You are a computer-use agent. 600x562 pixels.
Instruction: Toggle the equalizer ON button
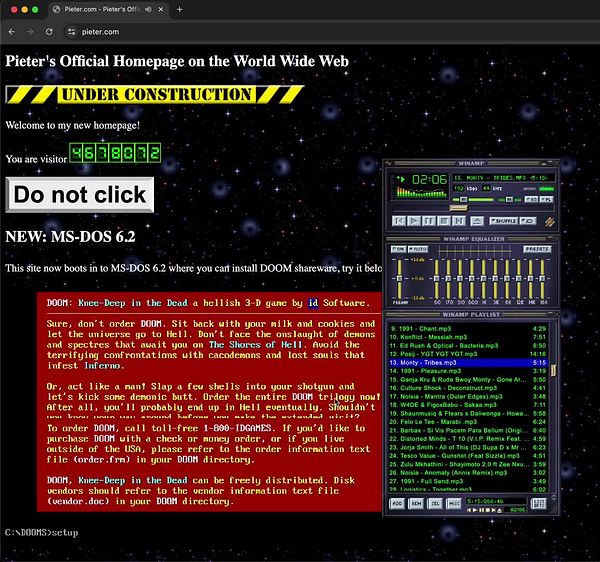398,249
